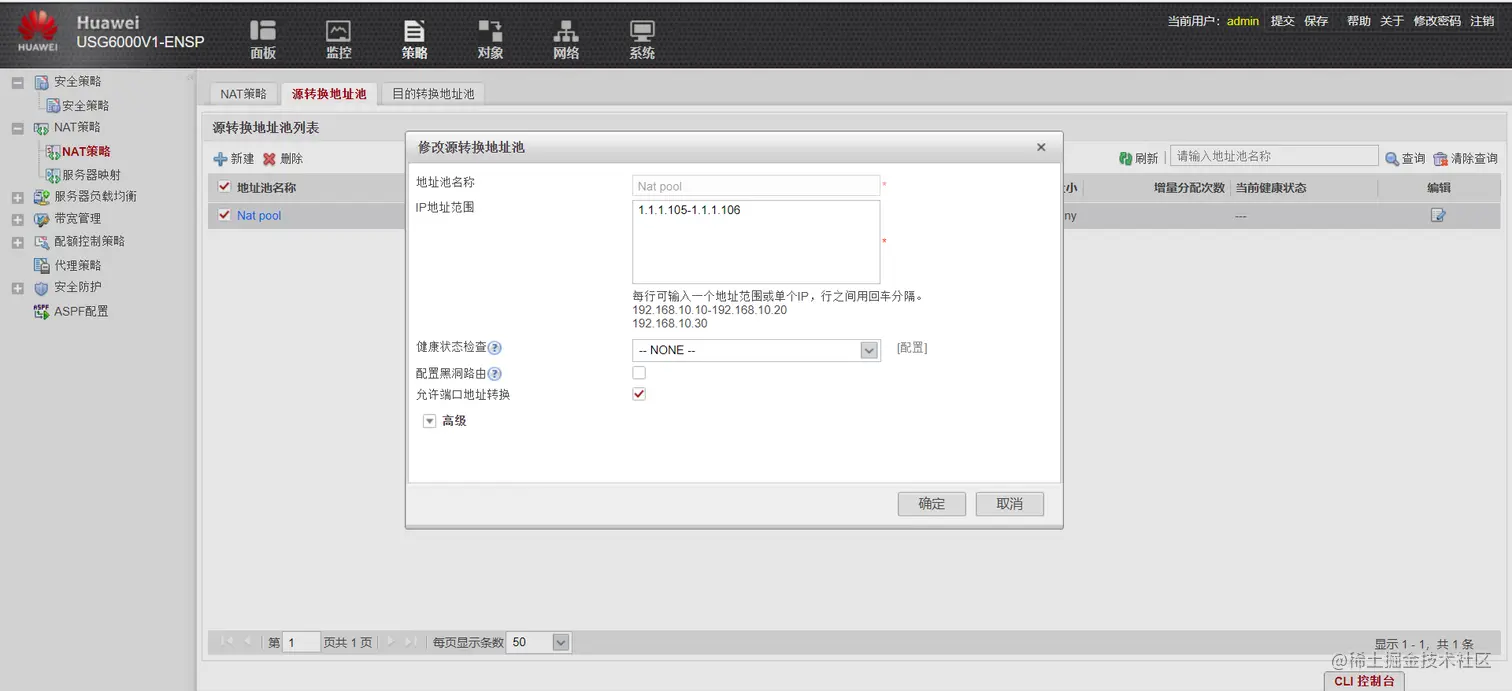Click the 刷新 refresh icon
The image size is (1512, 691).
coord(1131,156)
